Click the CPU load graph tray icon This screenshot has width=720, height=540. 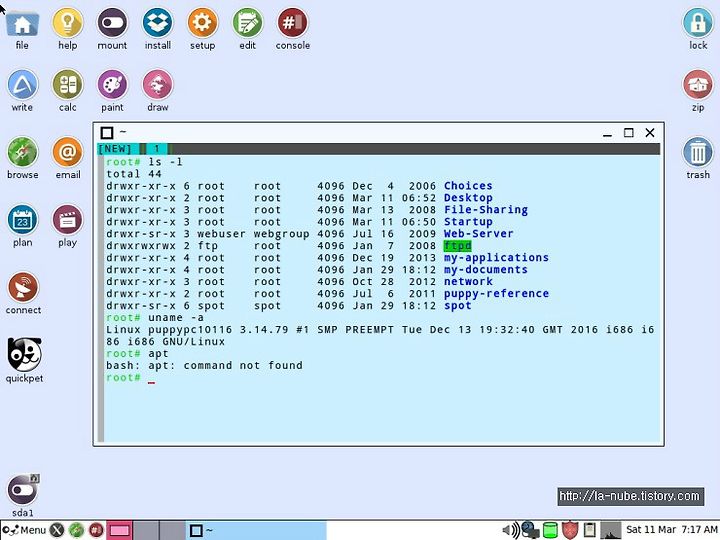(610, 530)
